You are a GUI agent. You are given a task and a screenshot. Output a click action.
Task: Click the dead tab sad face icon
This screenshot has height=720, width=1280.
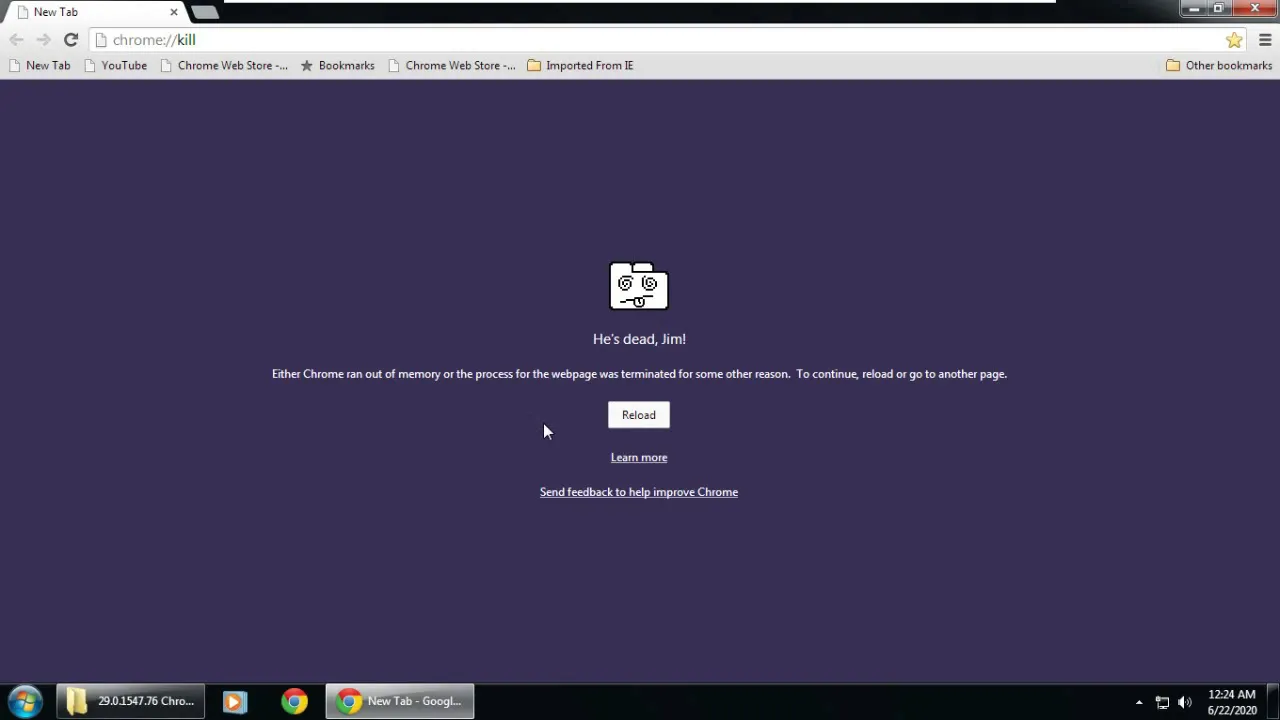pos(639,286)
